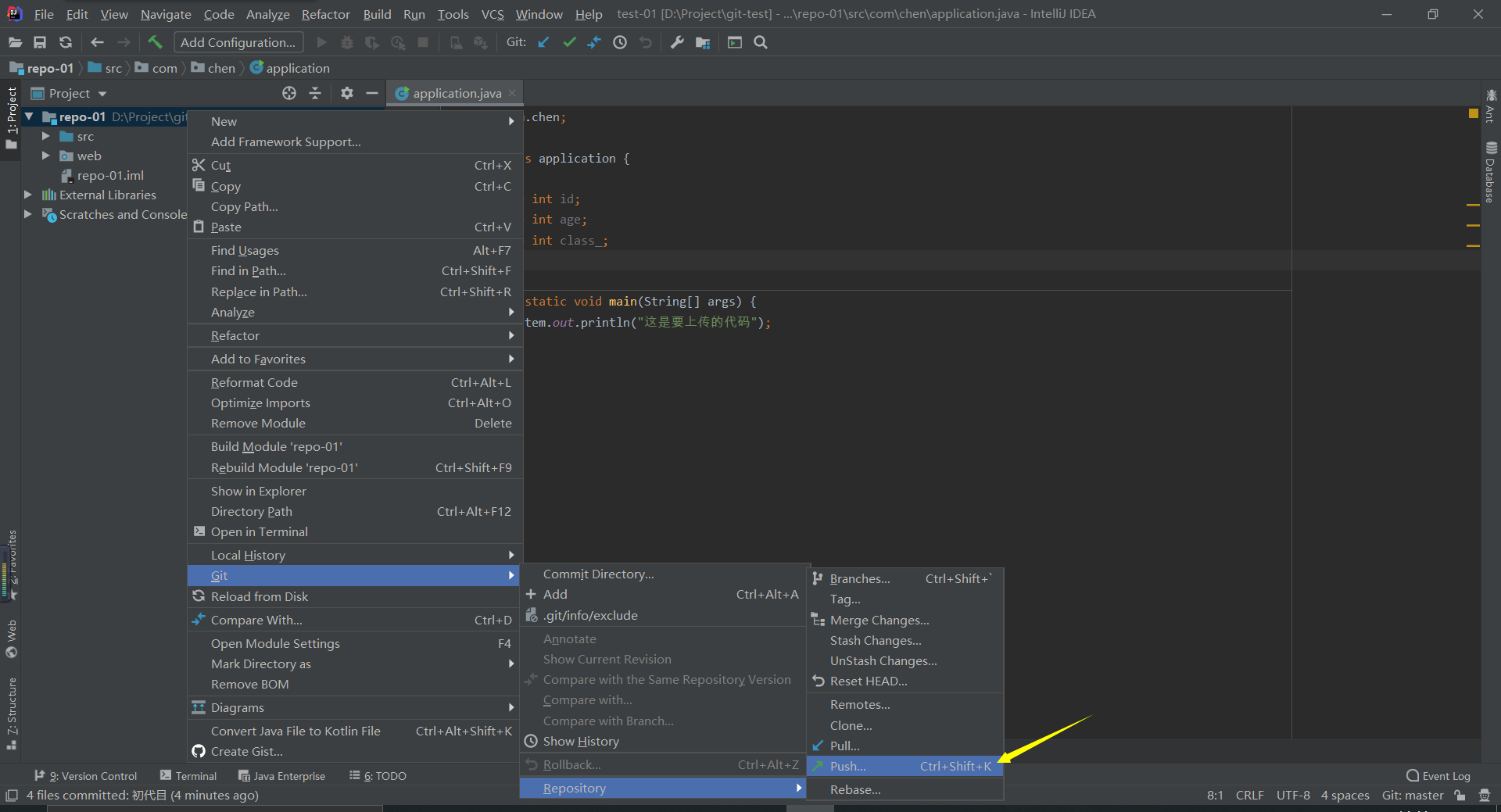Click the Git Update Project arrow
This screenshot has width=1501, height=812.
tap(543, 42)
